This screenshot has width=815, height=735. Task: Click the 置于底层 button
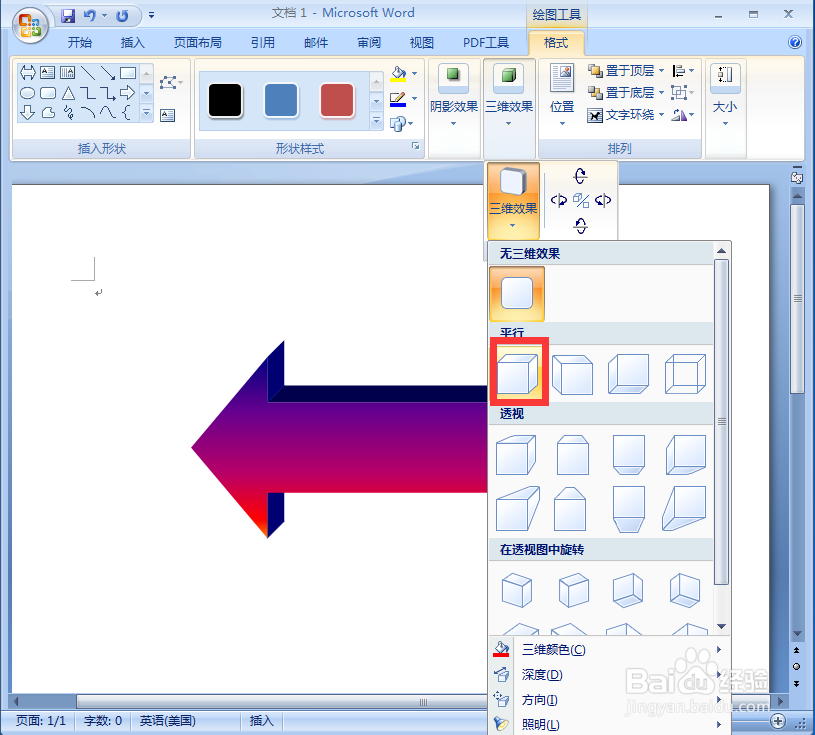621,93
